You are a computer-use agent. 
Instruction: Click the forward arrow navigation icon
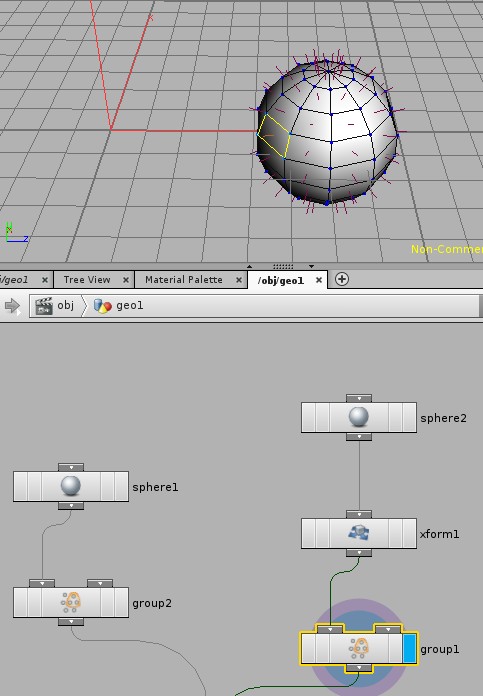[x=12, y=305]
